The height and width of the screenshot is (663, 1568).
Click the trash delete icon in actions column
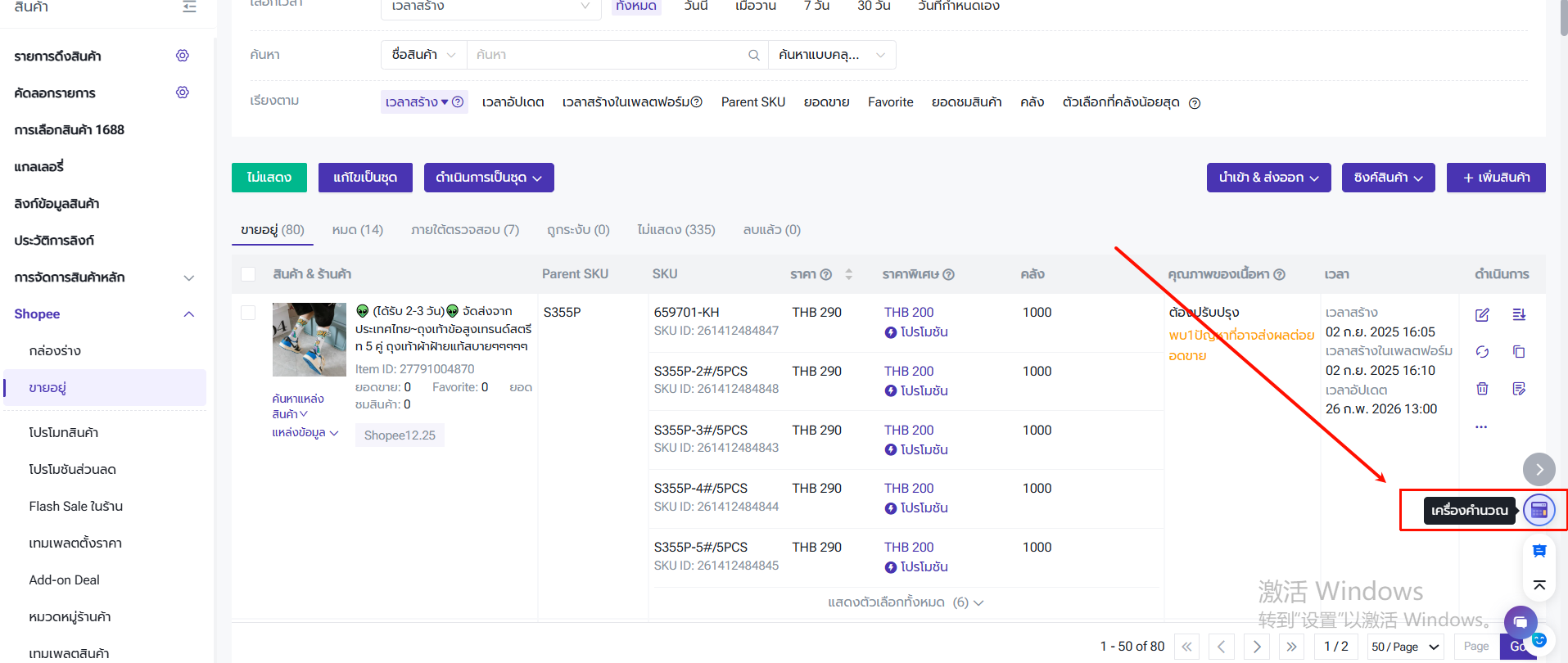tap(1482, 389)
